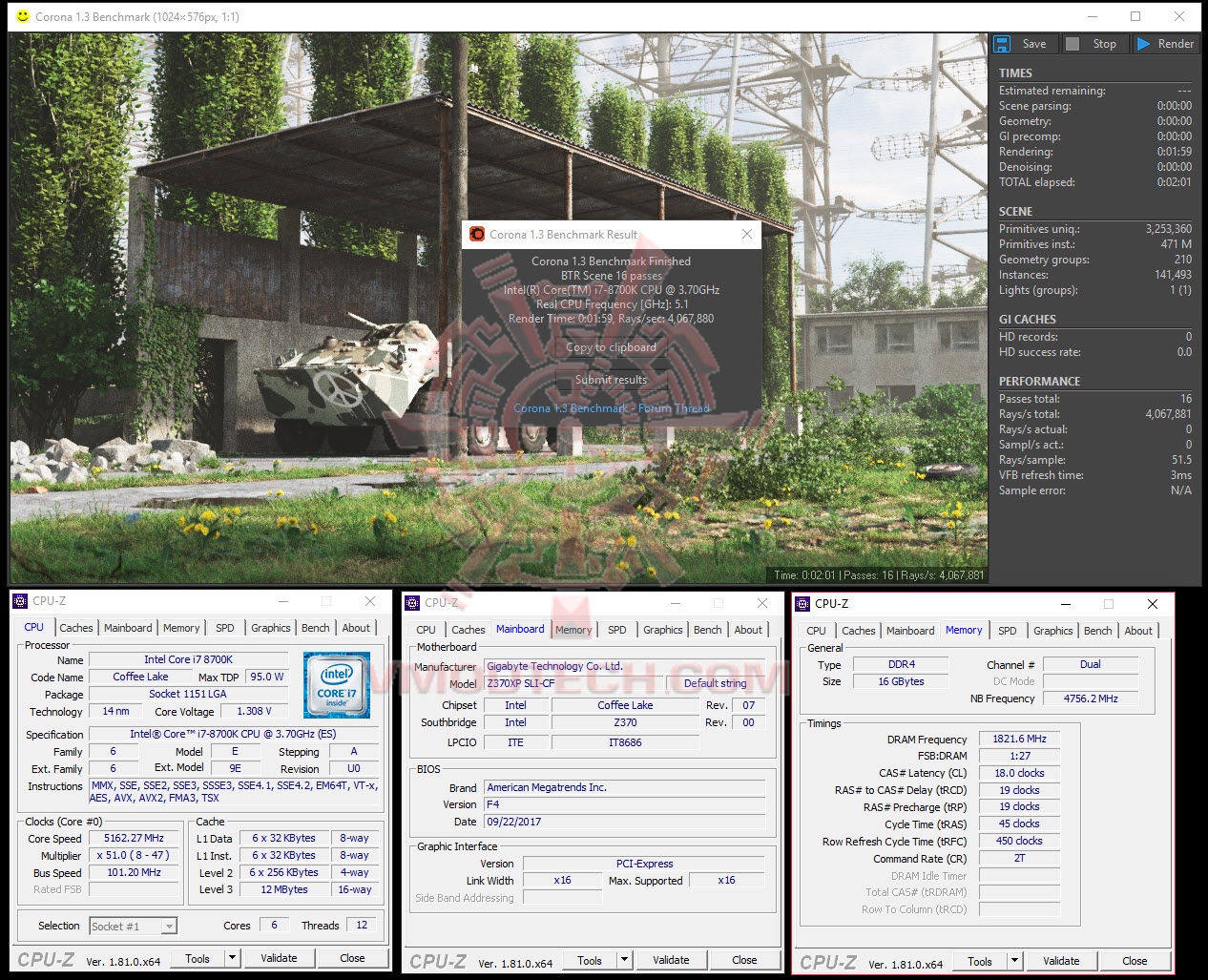This screenshot has width=1208, height=980.
Task: Click the Render play icon
Action: [1143, 44]
